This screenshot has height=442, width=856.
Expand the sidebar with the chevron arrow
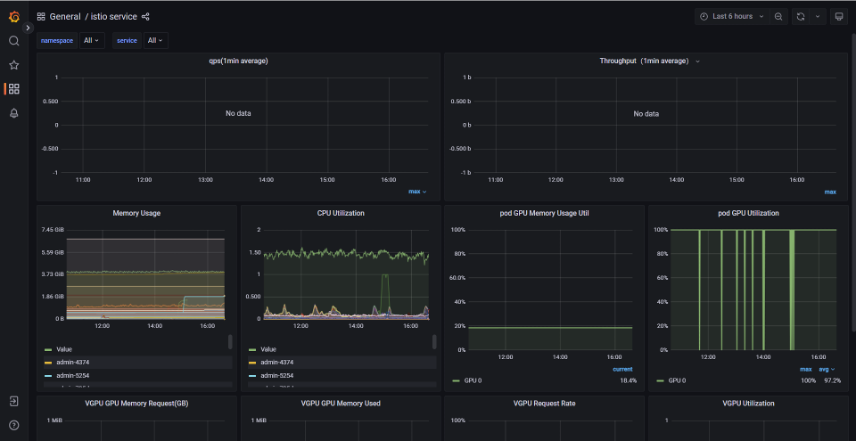28,28
